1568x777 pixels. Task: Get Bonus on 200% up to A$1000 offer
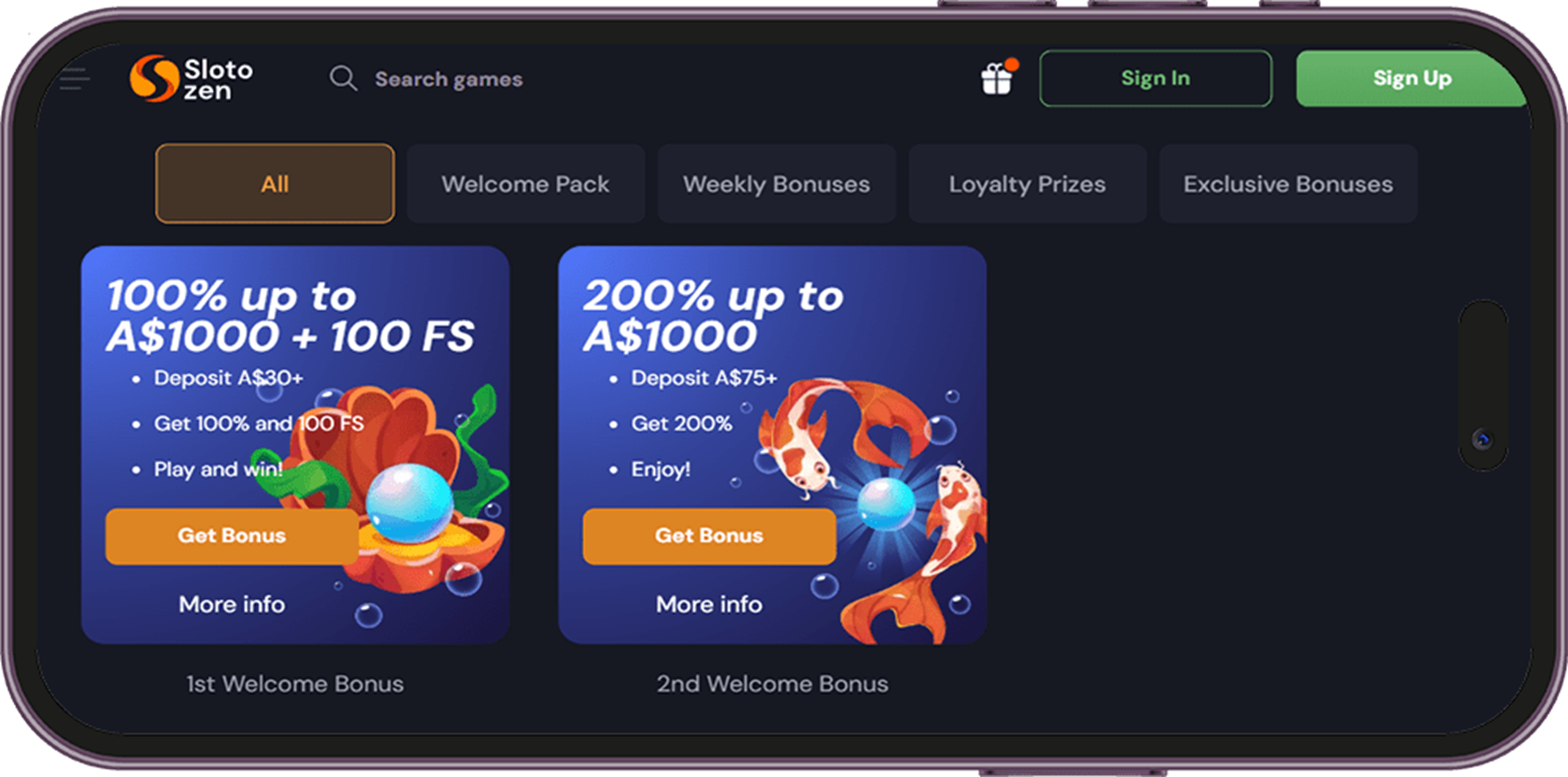point(709,536)
